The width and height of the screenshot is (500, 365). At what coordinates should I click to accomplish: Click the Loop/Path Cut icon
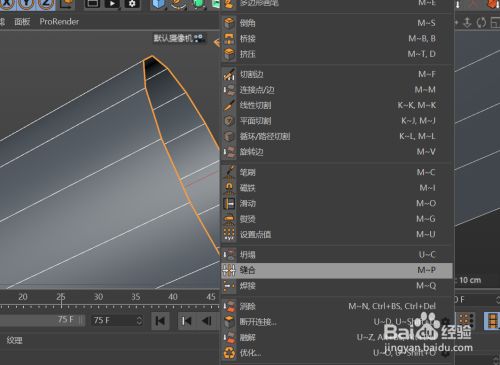229,136
